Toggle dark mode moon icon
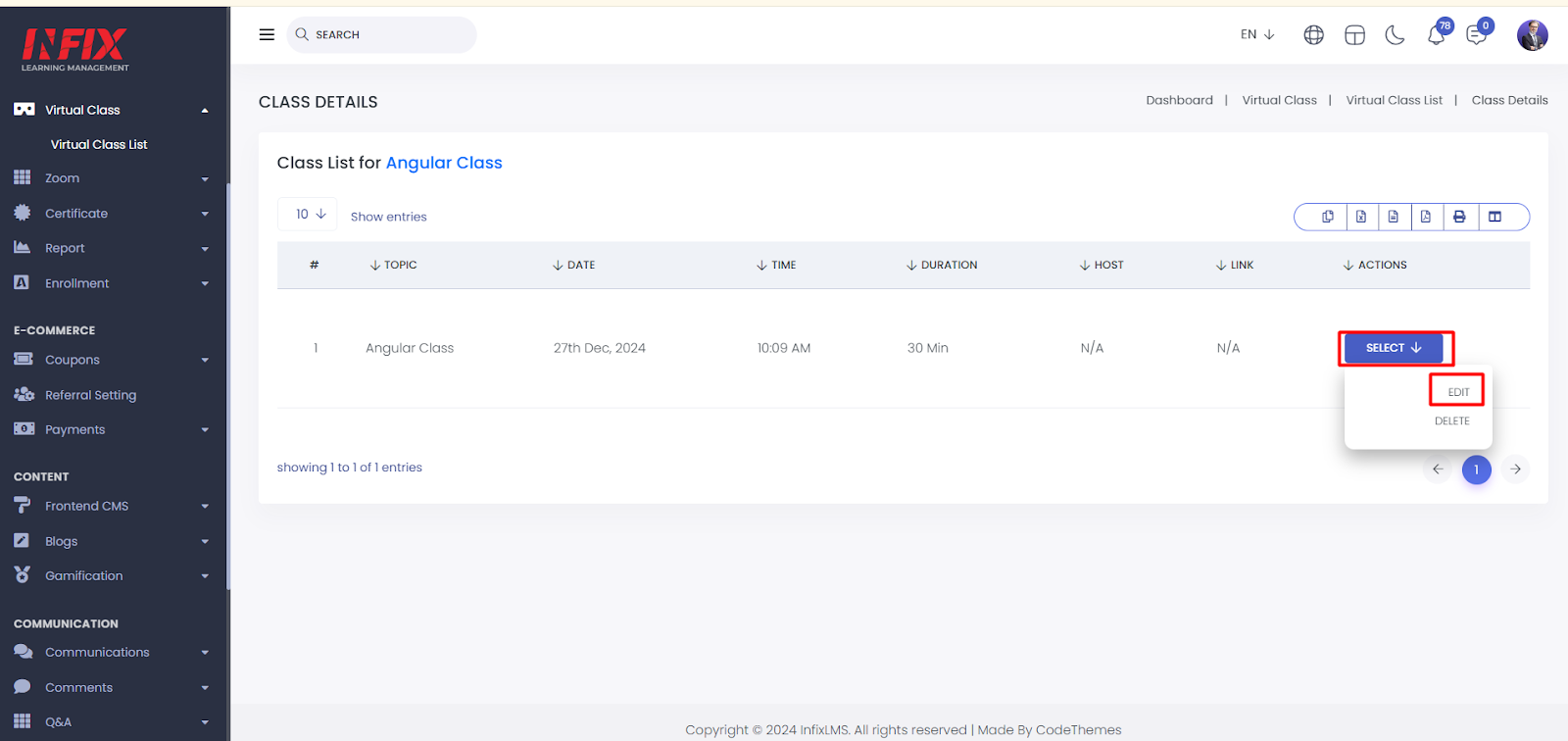The image size is (1568, 741). 1395,35
